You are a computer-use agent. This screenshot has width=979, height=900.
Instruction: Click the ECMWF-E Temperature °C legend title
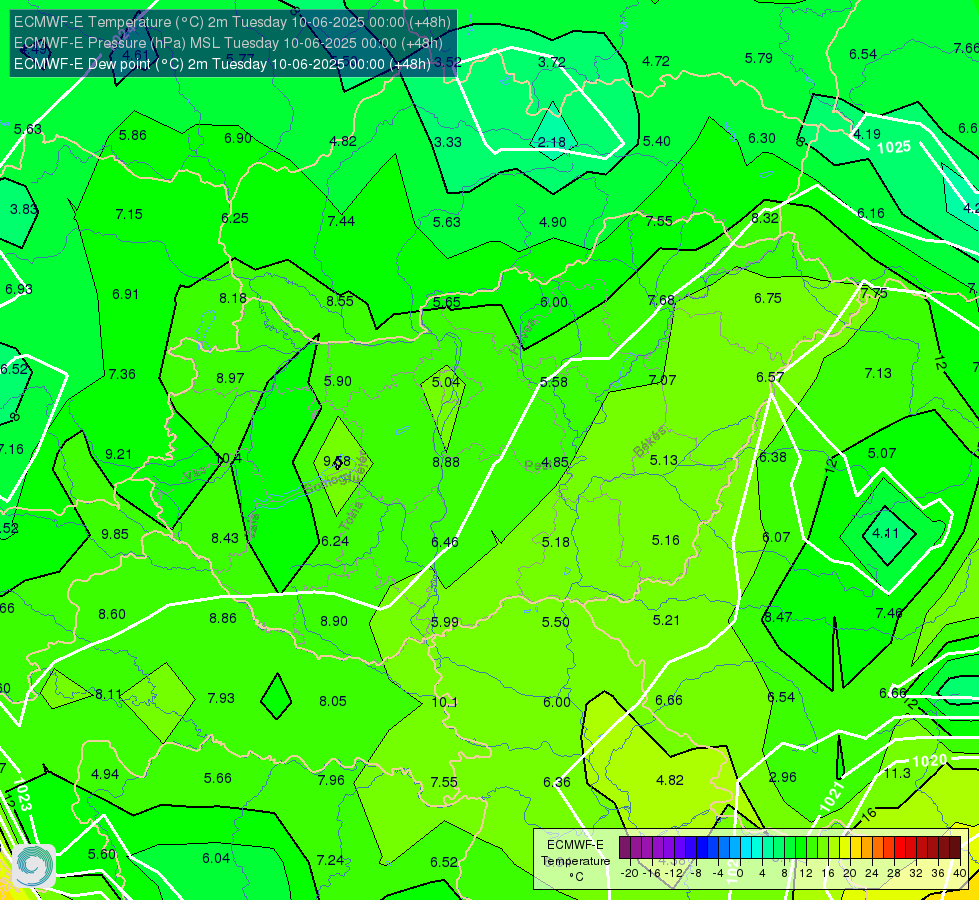(576, 861)
